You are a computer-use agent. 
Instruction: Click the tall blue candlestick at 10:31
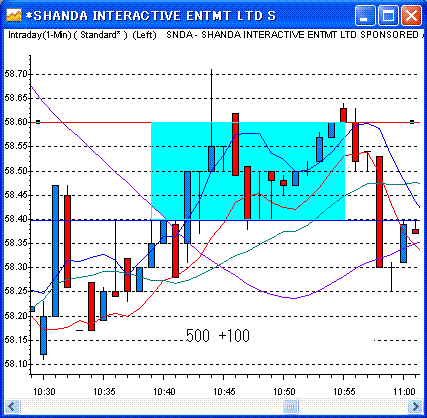point(55,251)
